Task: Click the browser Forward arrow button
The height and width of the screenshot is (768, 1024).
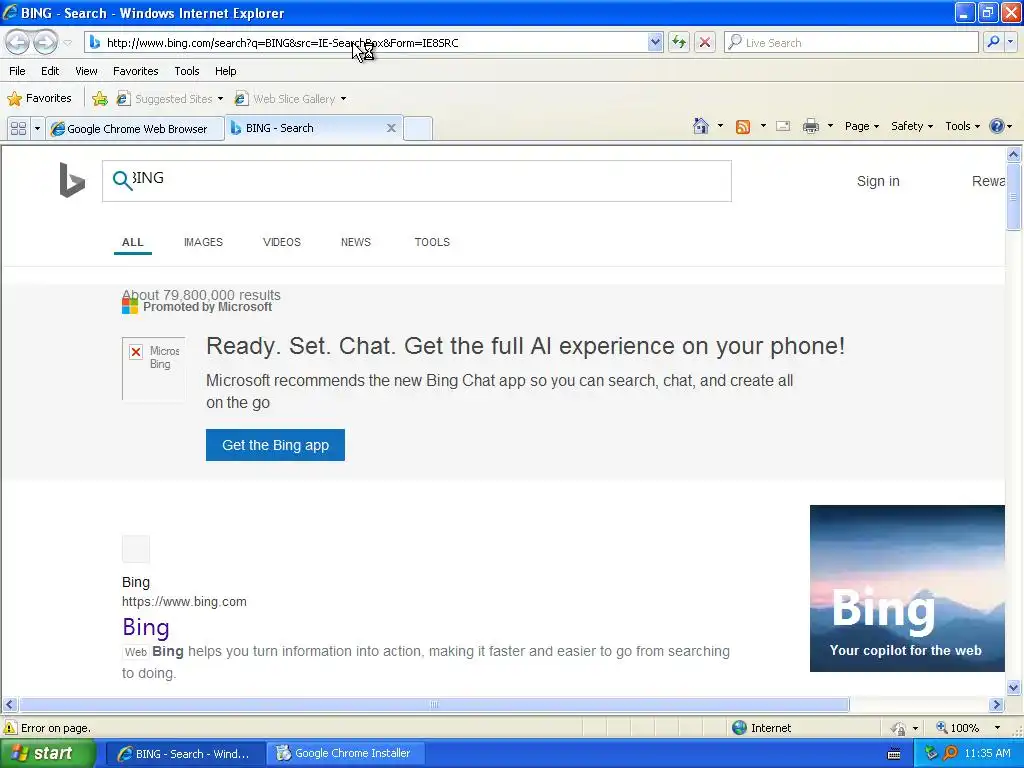Action: click(46, 42)
